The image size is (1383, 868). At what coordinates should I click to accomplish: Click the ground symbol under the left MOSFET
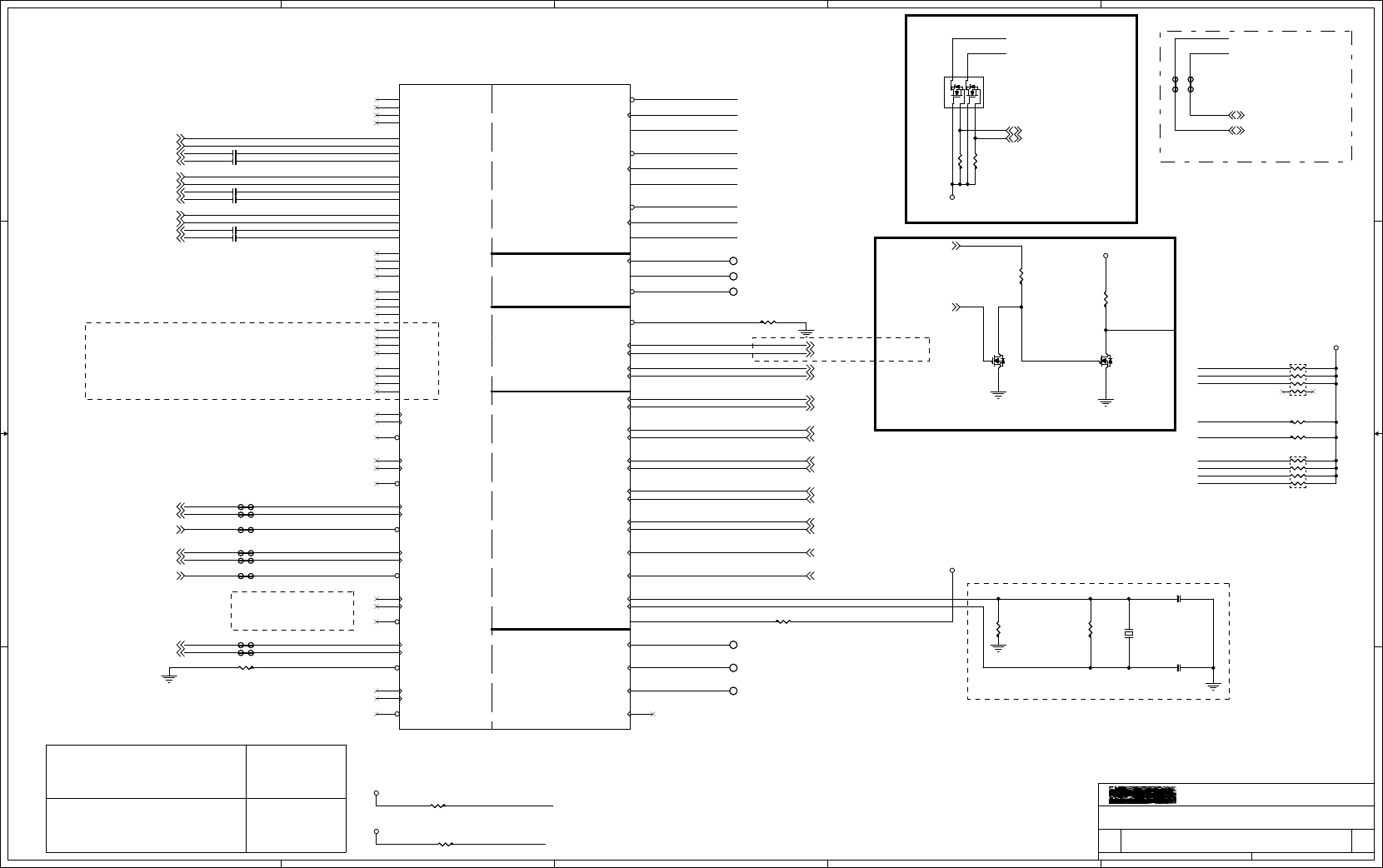point(998,395)
